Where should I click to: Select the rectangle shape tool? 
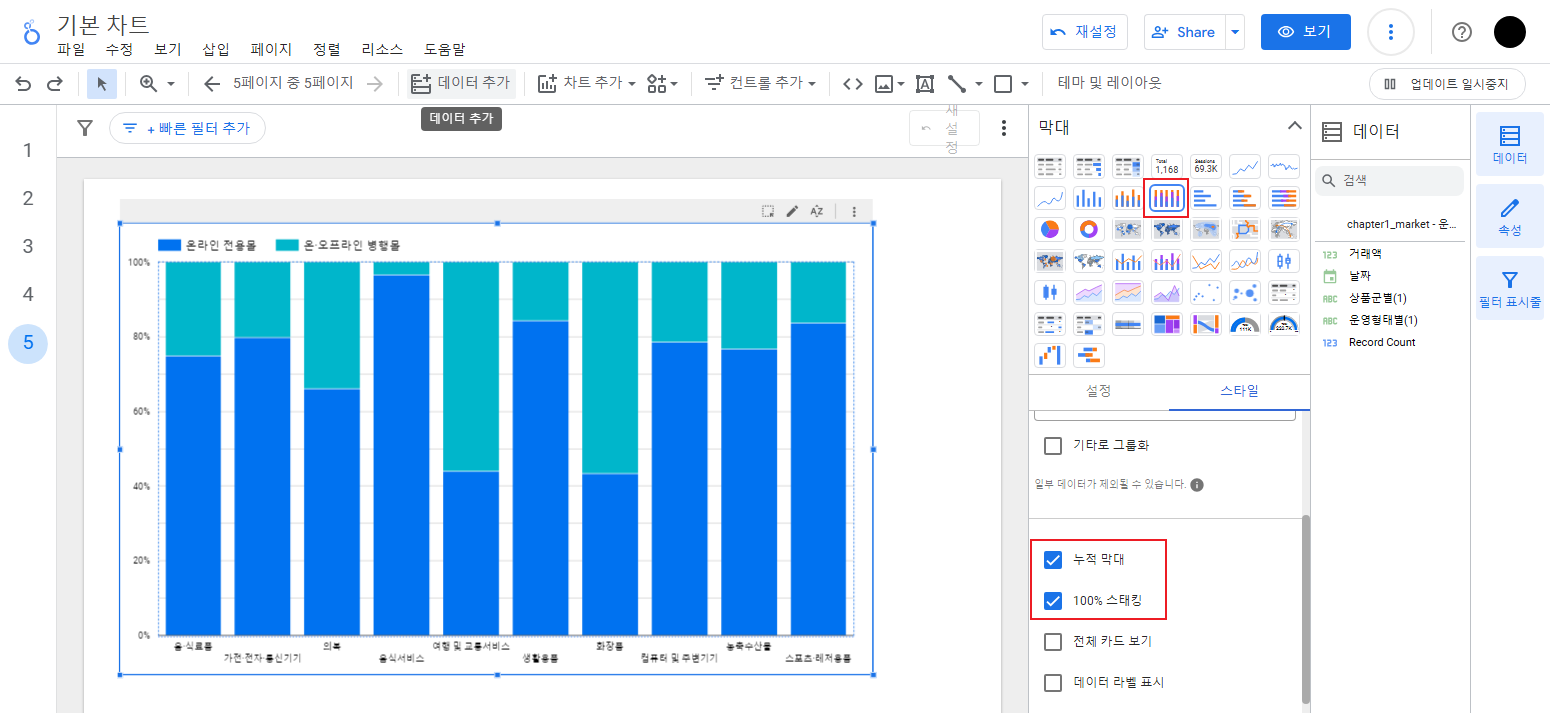coord(1003,84)
